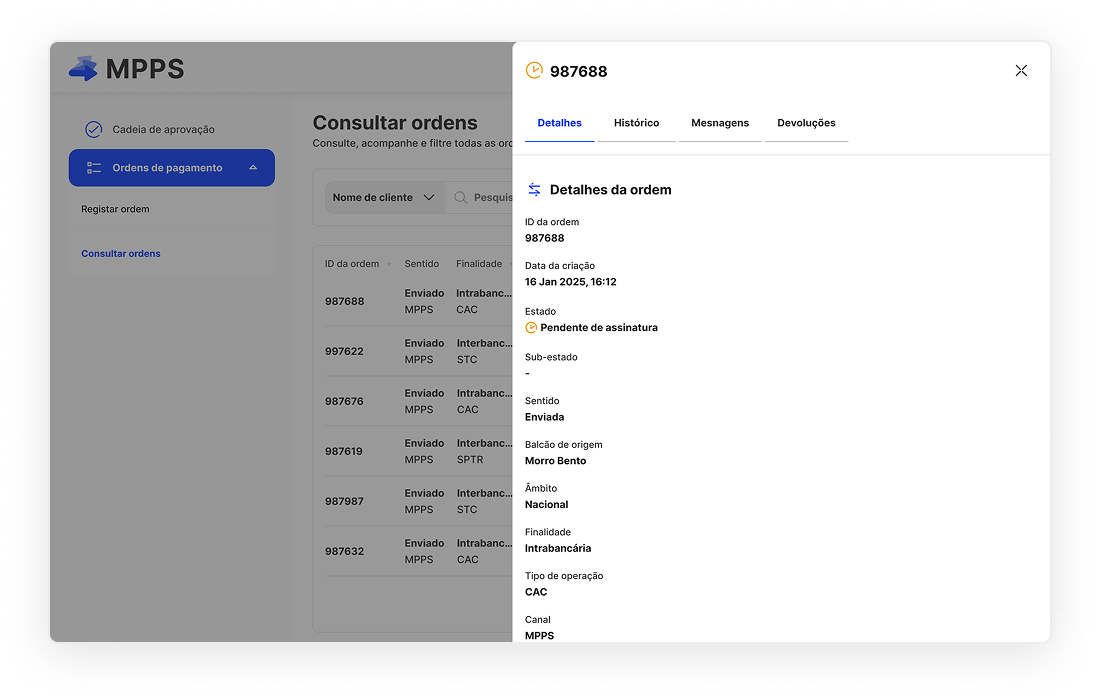
Task: Click the clock icon beside order 987688 title
Action: [x=534, y=70]
